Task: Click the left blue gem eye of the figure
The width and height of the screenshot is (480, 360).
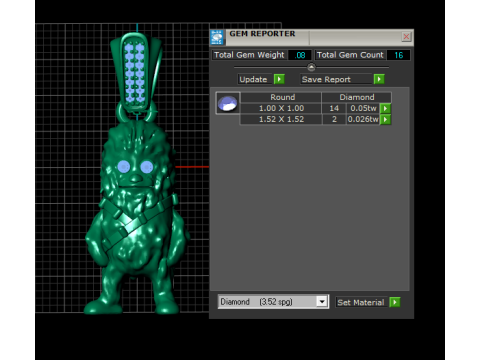Action: 123,167
